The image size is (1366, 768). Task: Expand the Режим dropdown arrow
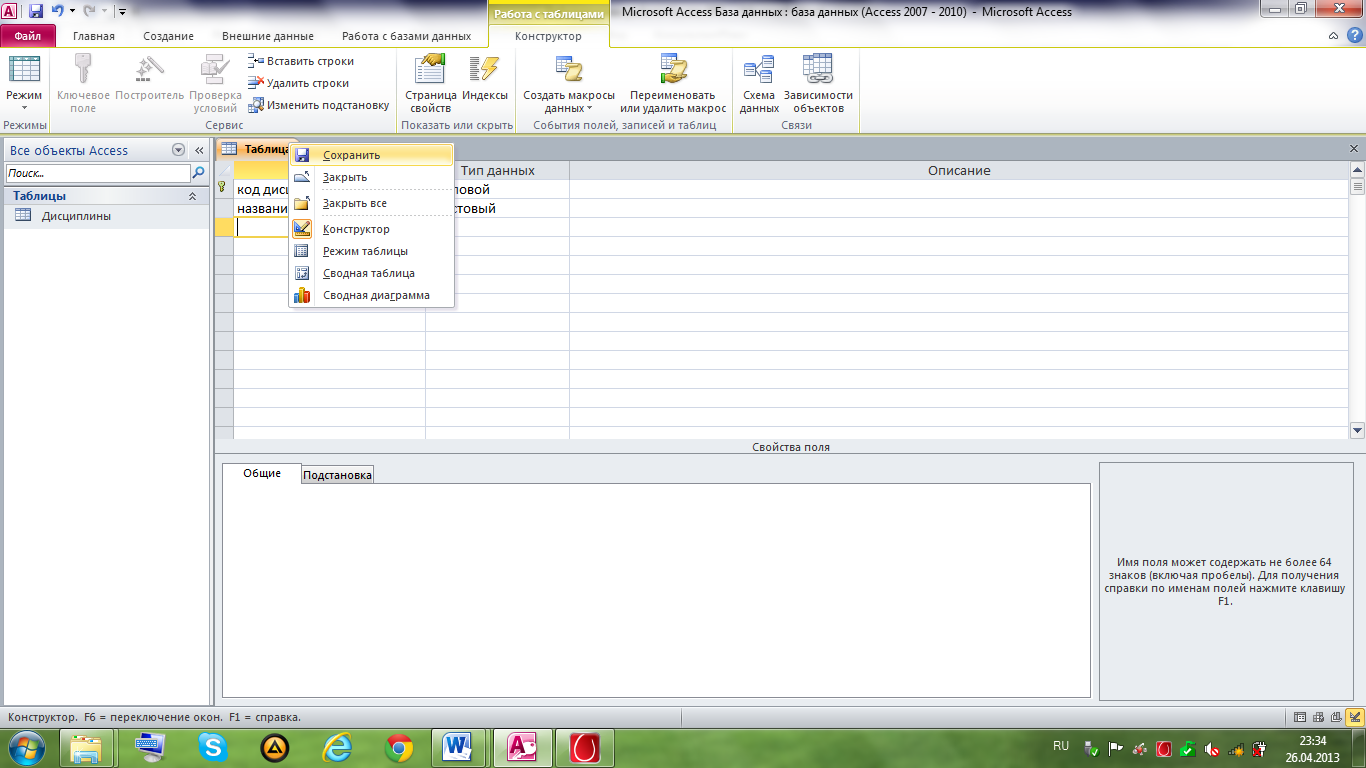pyautogui.click(x=24, y=108)
